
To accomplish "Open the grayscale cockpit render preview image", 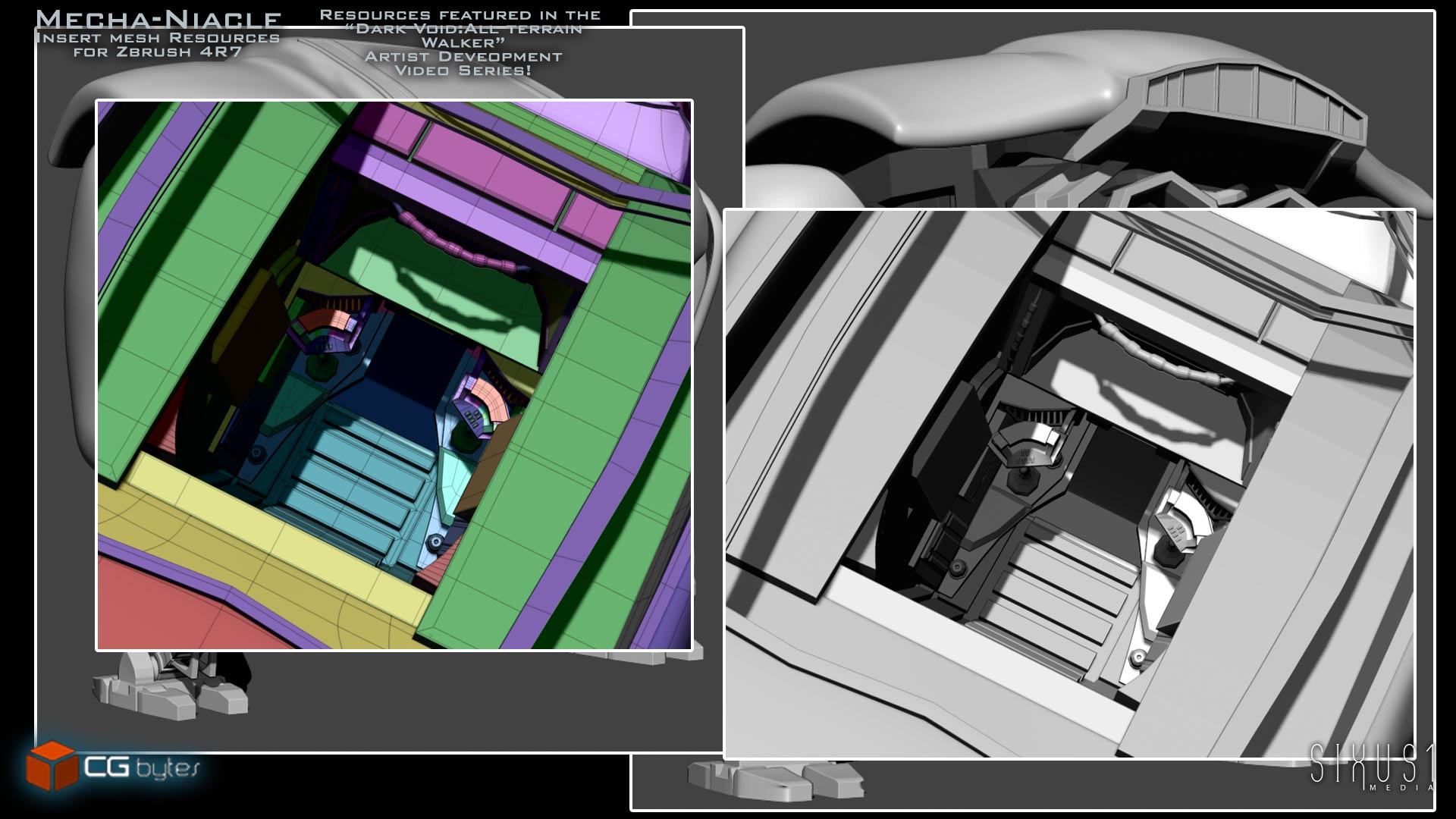I will pyautogui.click(x=1069, y=483).
